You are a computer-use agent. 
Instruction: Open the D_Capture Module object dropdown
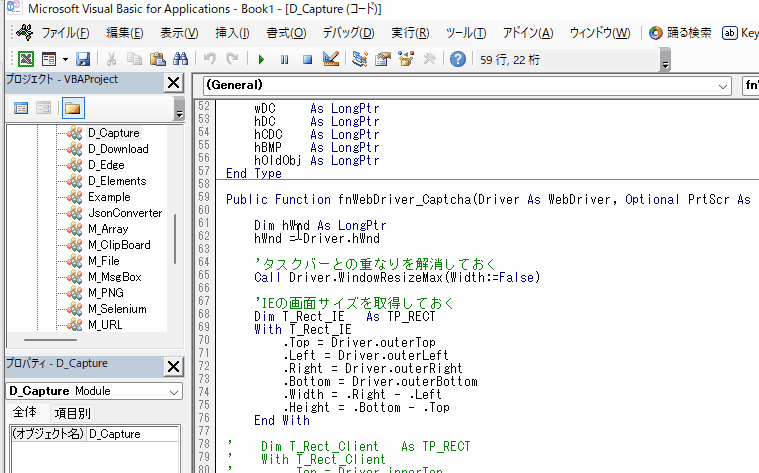pos(174,392)
